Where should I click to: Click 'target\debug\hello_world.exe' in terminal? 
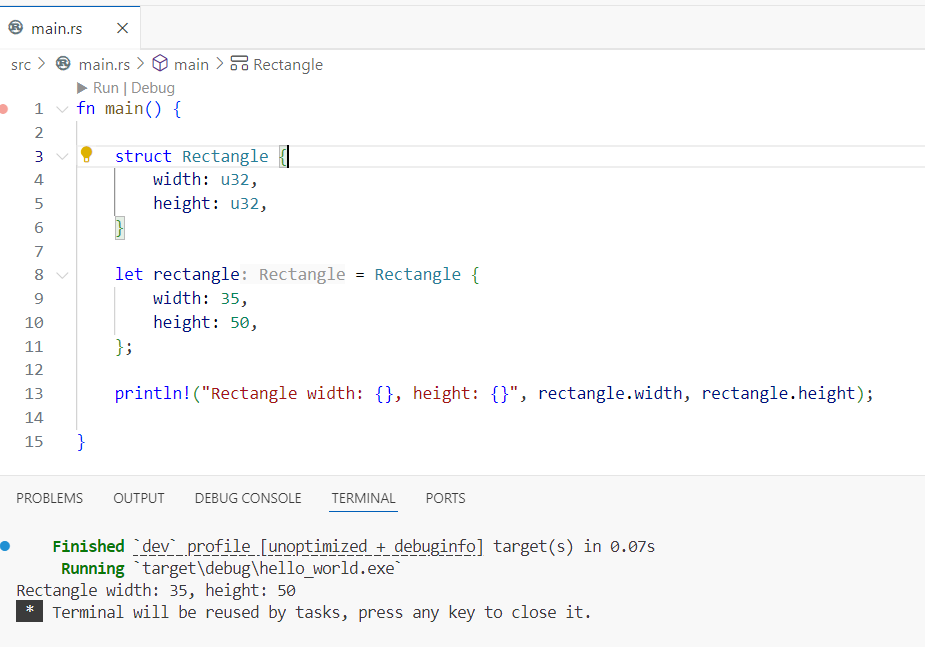tap(268, 569)
